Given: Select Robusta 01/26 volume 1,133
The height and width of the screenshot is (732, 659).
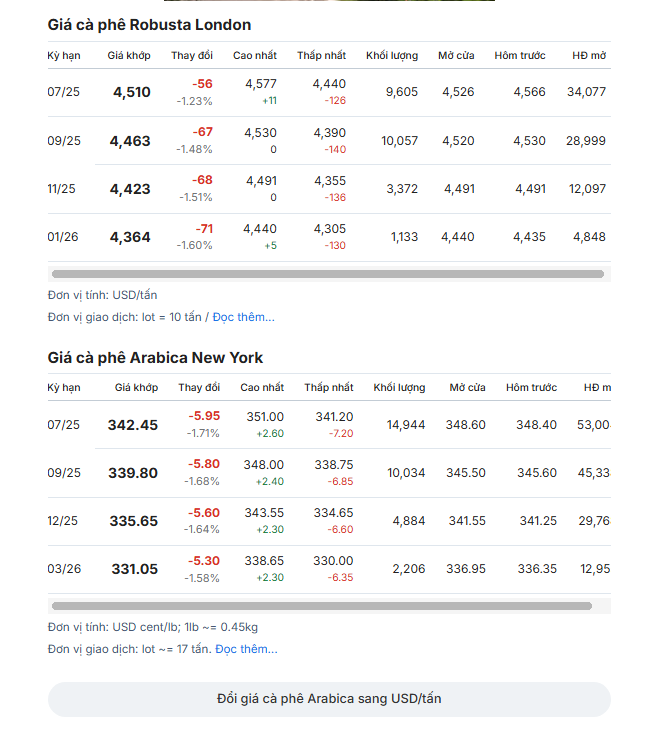Looking at the screenshot, I should pyautogui.click(x=405, y=237).
